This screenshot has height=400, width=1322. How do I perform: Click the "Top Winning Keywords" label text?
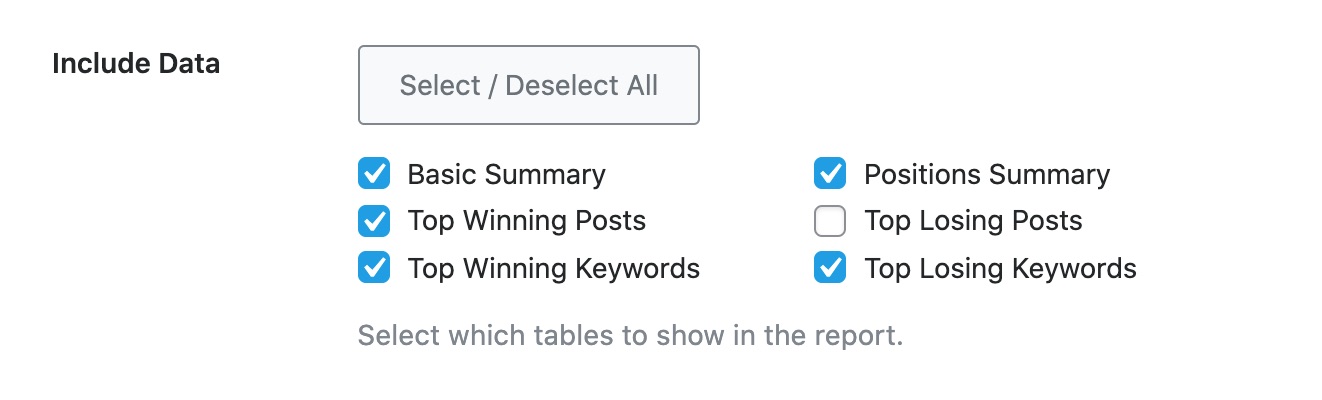pos(553,268)
